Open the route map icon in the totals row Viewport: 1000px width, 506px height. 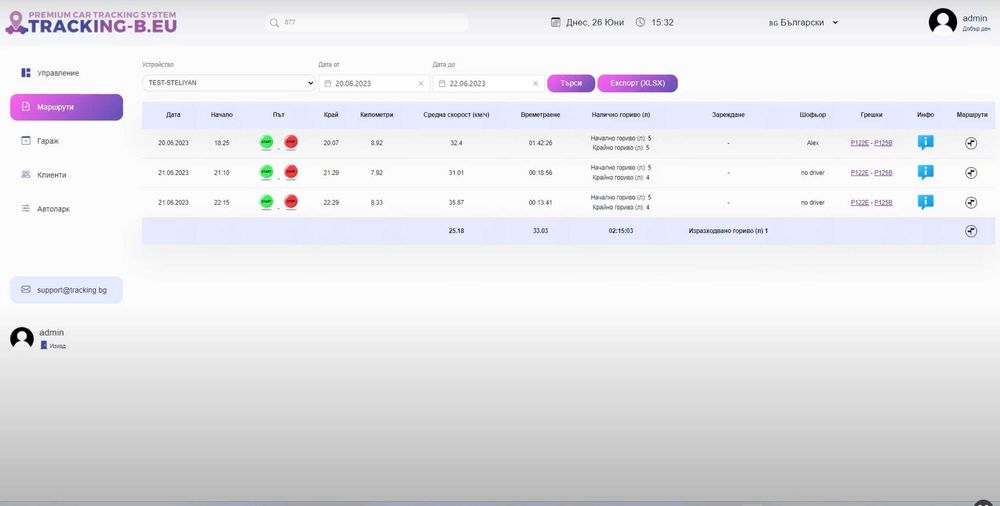click(x=971, y=231)
